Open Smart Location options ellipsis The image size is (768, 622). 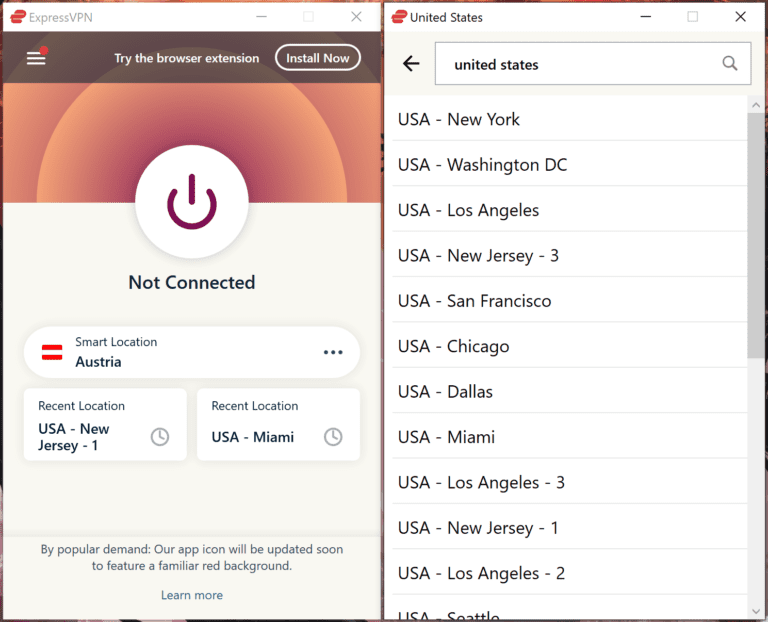[333, 352]
